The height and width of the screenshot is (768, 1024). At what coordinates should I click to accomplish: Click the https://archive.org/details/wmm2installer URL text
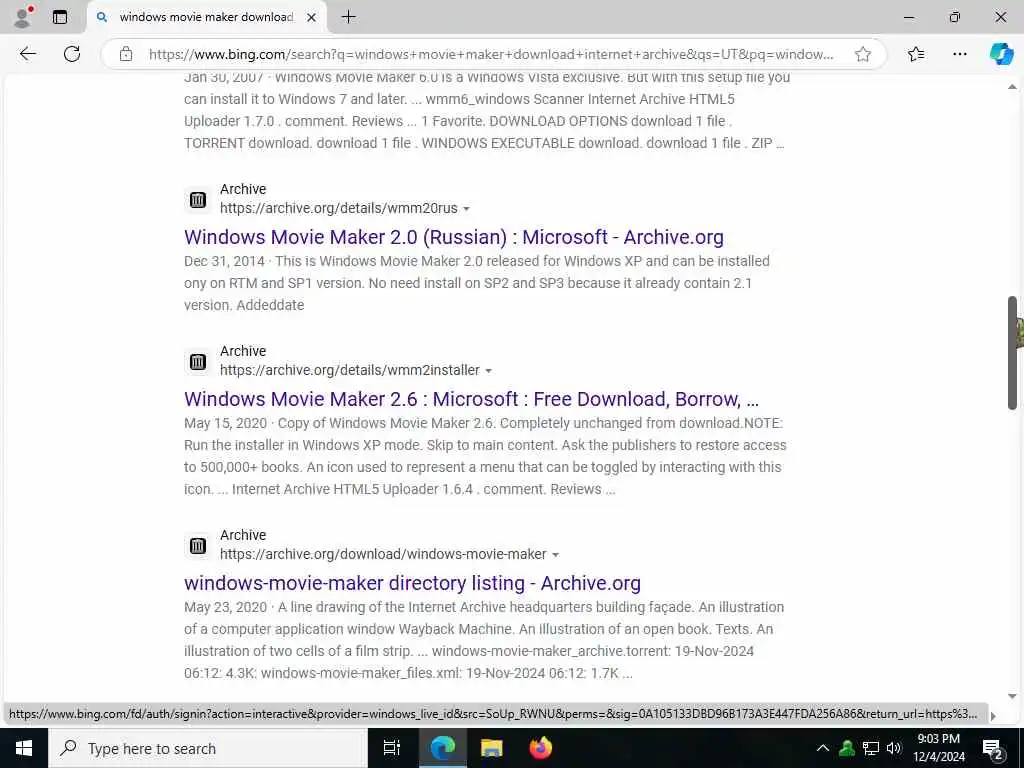click(350, 370)
